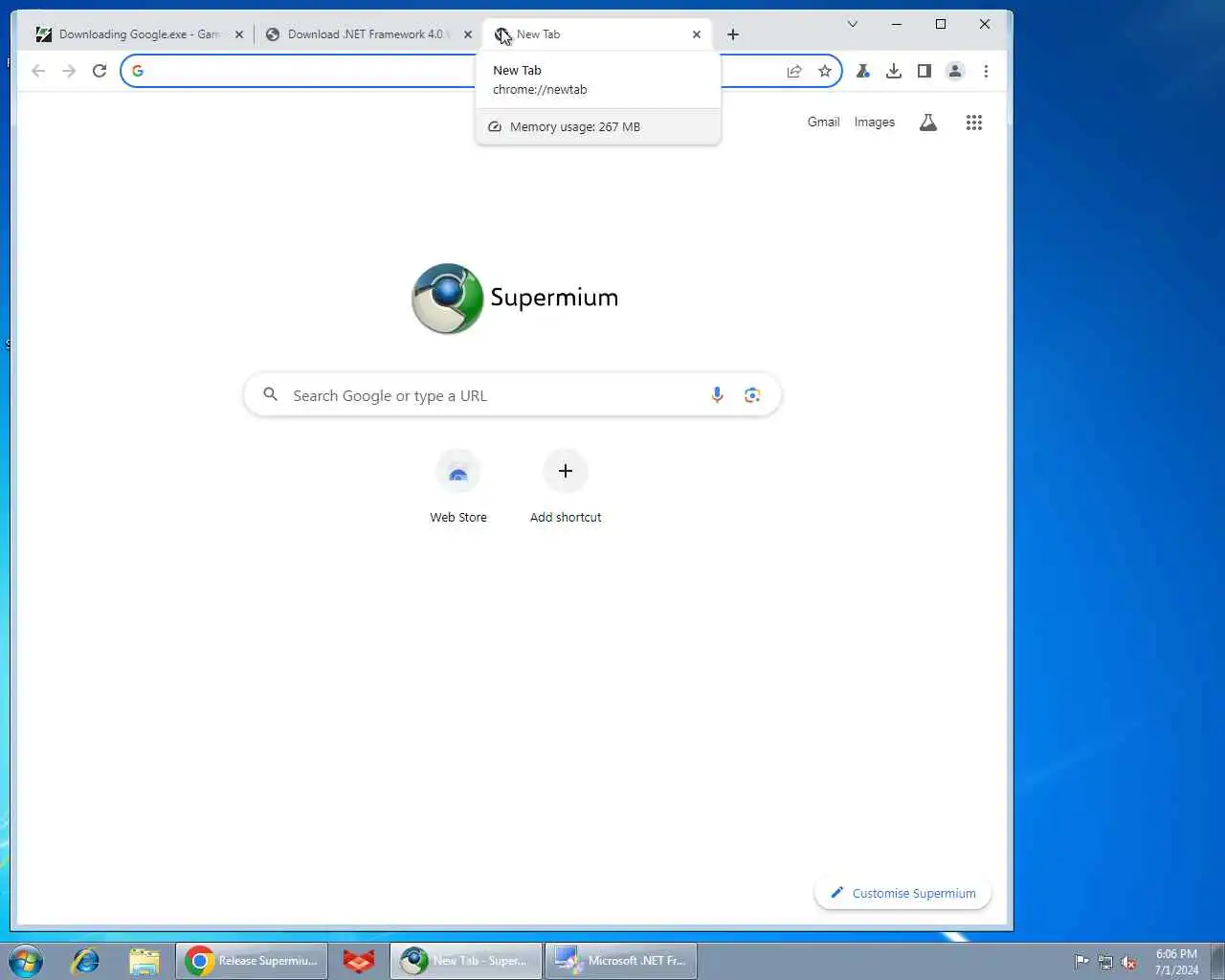Open the clock showing 6:06 PM

tap(1176, 962)
